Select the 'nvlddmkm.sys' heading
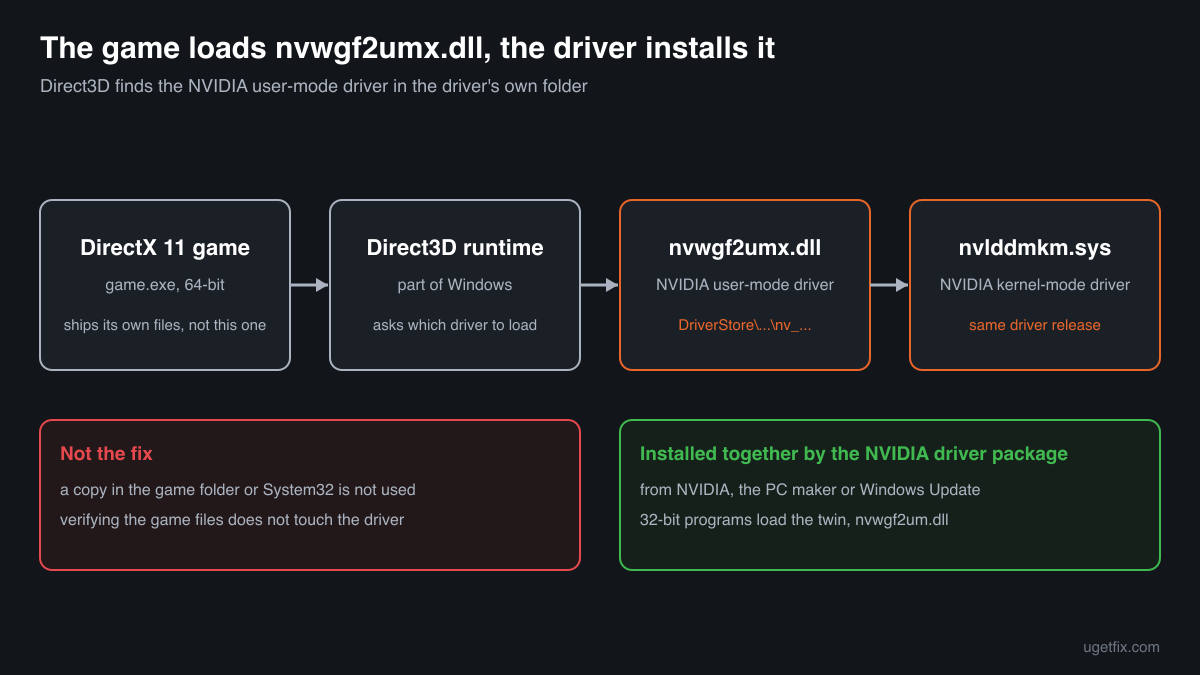The height and width of the screenshot is (675, 1200). tap(1035, 248)
